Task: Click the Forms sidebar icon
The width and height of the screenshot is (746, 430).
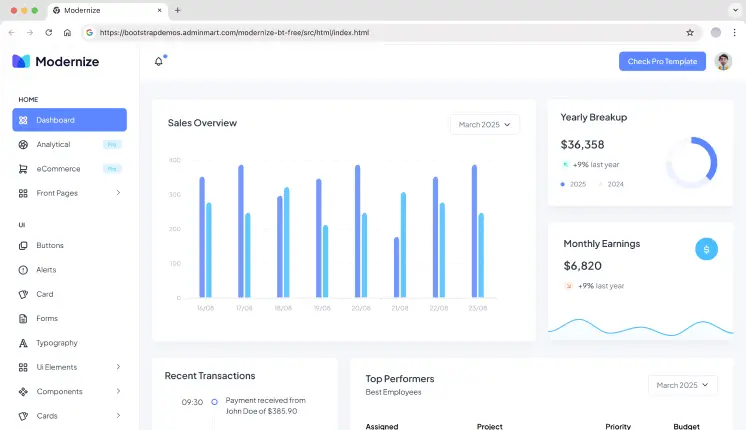Action: [x=23, y=319]
